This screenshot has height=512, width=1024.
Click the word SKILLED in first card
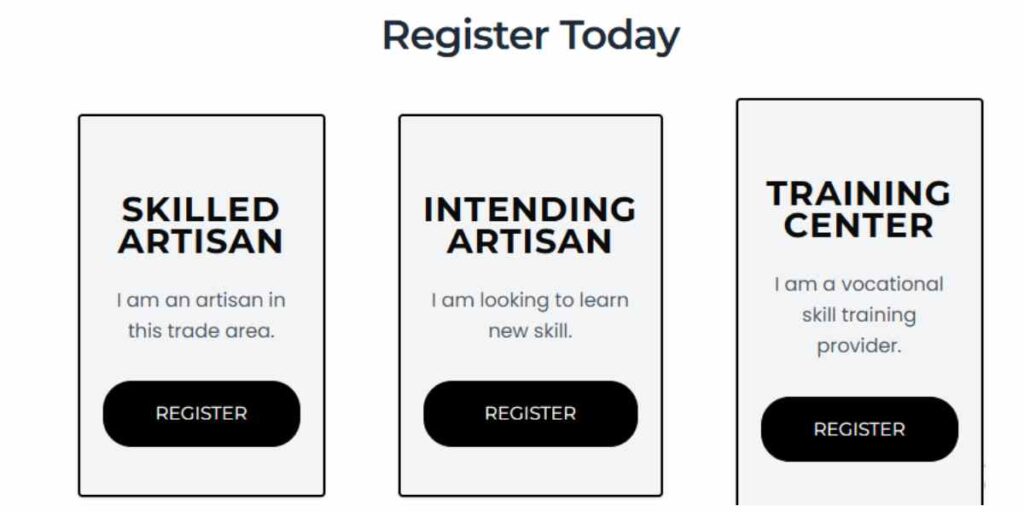[201, 210]
